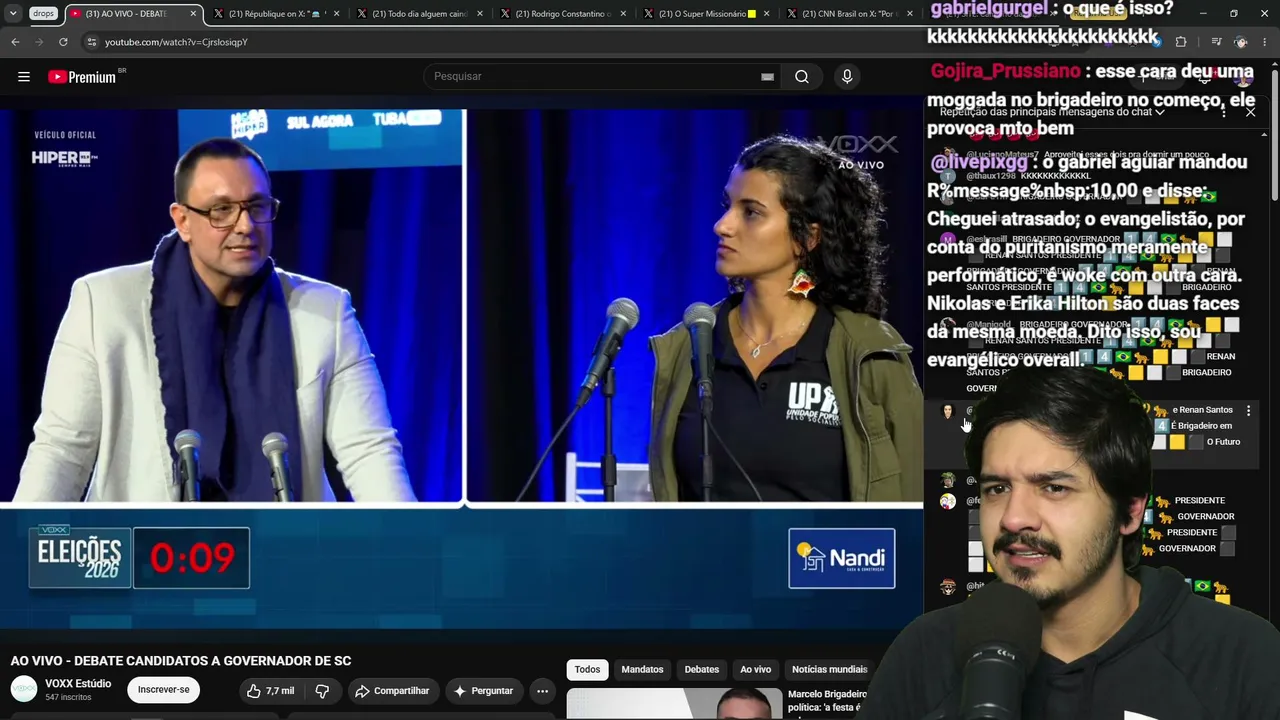This screenshot has height=720, width=1280.
Task: Open the Perguntar AI assistant
Action: pos(483,691)
